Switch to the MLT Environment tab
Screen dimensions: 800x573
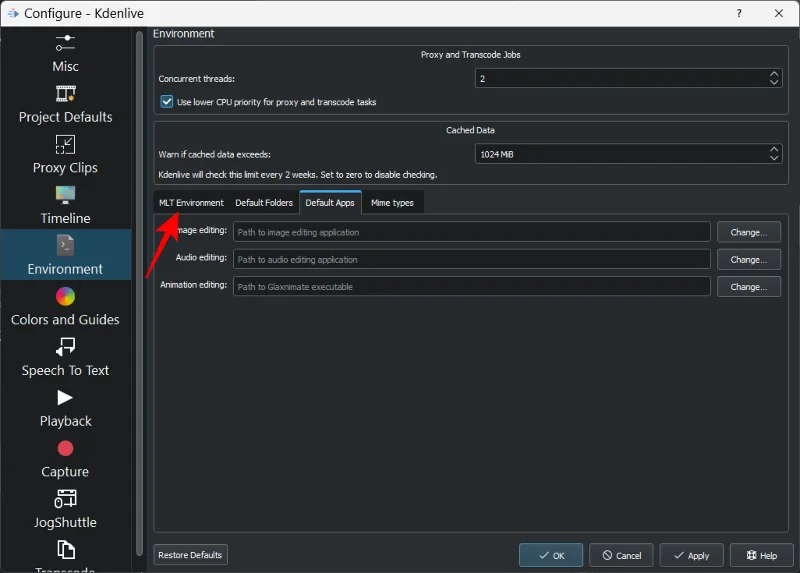pos(191,203)
